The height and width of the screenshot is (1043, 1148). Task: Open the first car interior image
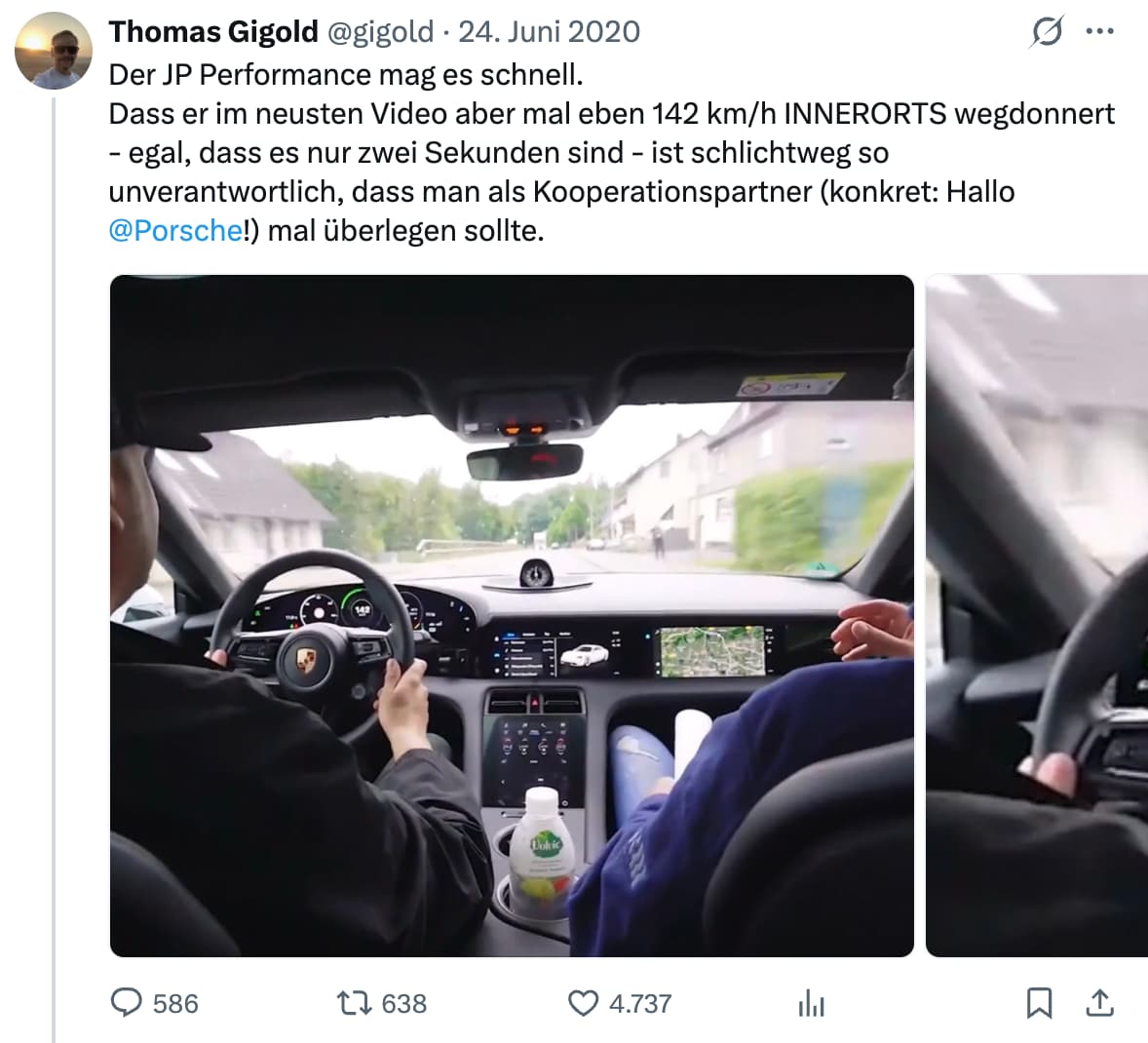click(x=512, y=615)
